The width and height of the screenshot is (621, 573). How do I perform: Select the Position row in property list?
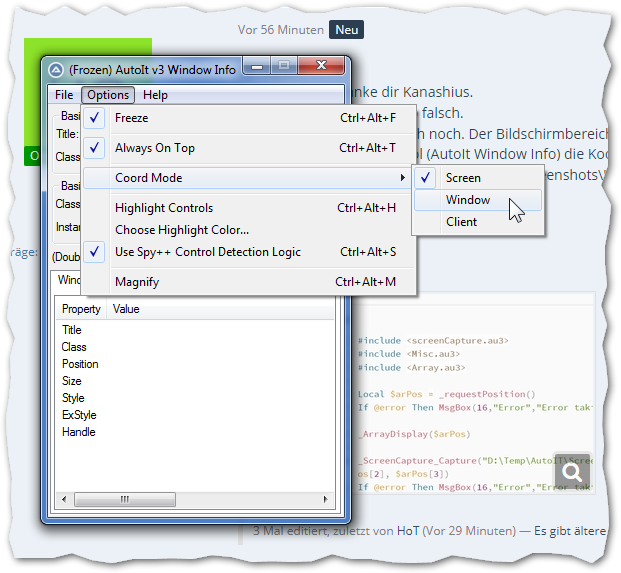(80, 364)
